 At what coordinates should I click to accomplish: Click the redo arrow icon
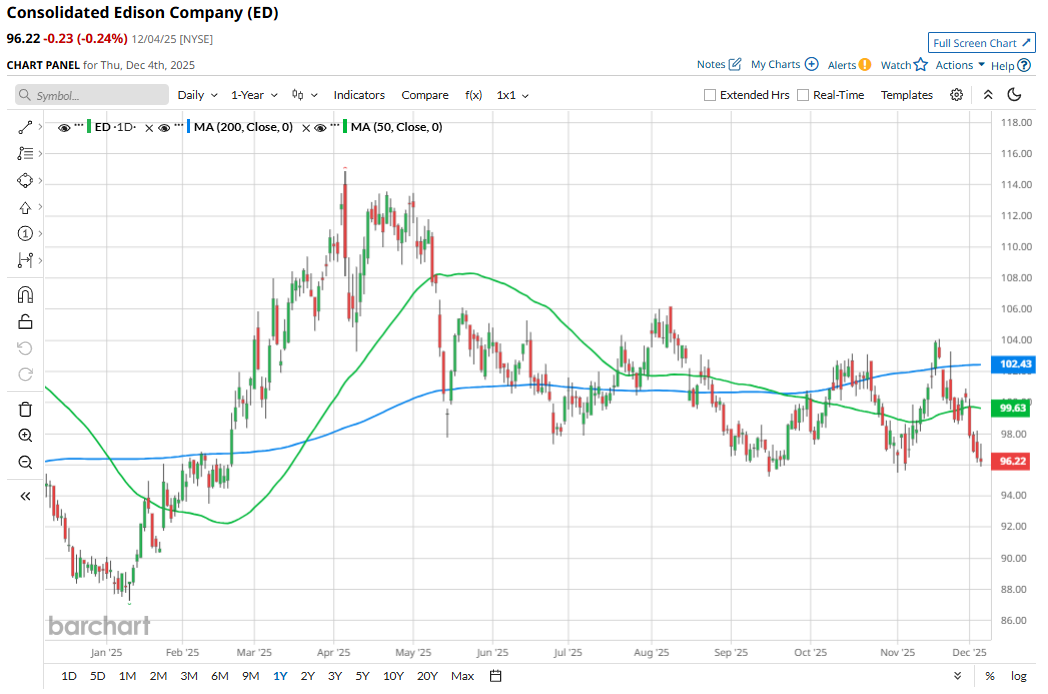click(25, 374)
